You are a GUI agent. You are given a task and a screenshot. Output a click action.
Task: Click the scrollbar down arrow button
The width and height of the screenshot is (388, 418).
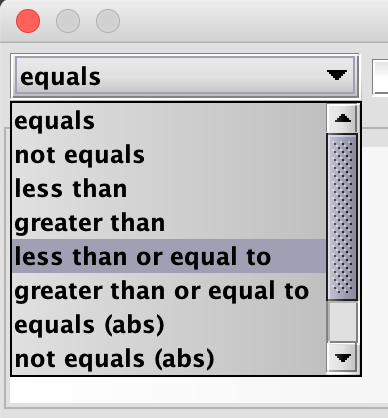click(343, 358)
